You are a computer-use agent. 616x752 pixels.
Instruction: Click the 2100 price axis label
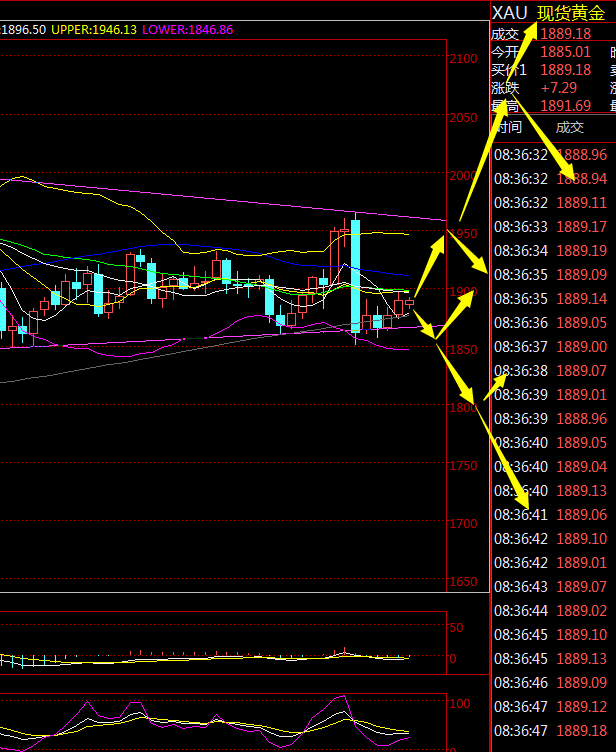click(463, 60)
